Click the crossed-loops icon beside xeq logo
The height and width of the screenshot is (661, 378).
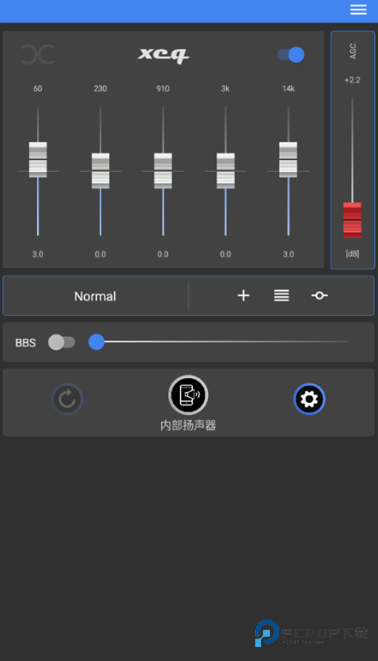pyautogui.click(x=38, y=55)
